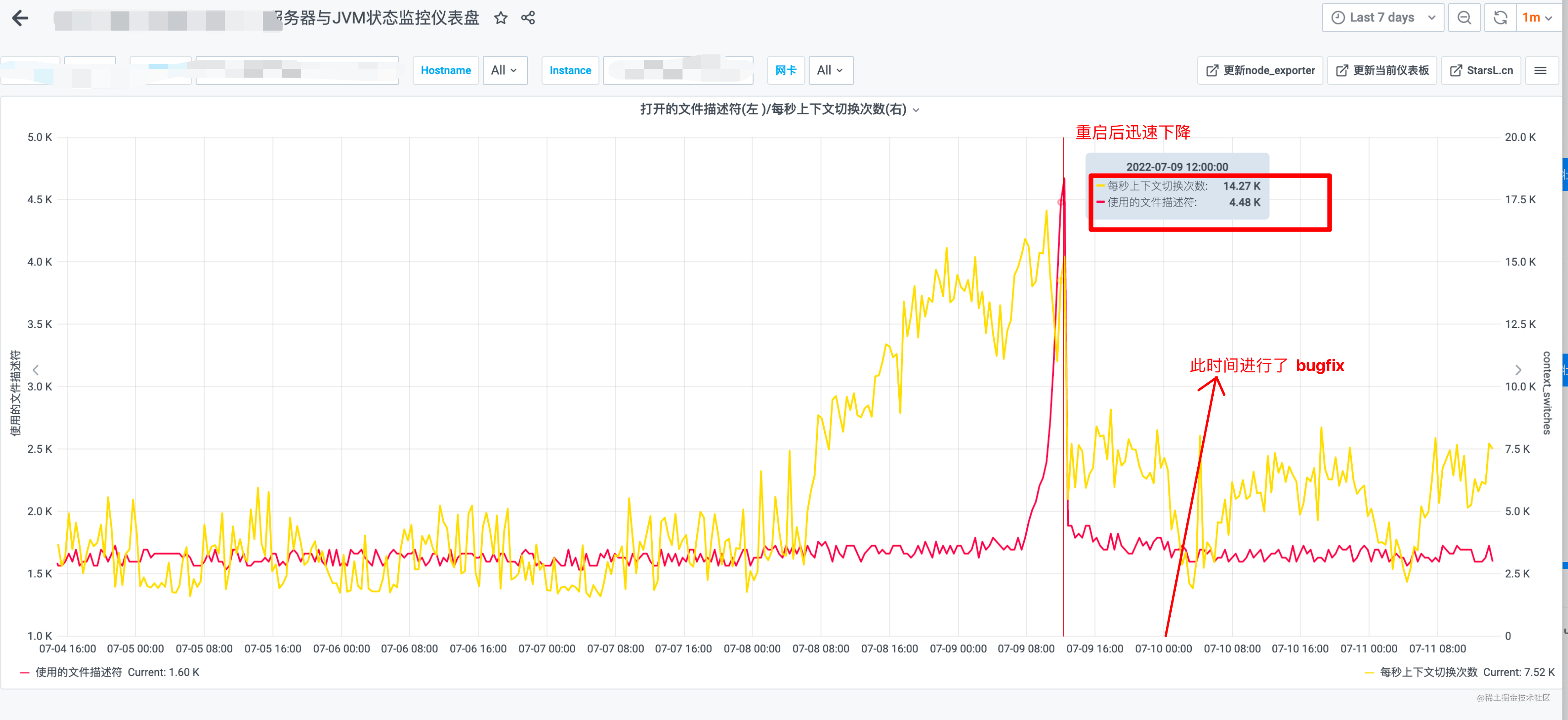The height and width of the screenshot is (720, 1568).
Task: Open the Last 7 days time picker
Action: [x=1382, y=18]
